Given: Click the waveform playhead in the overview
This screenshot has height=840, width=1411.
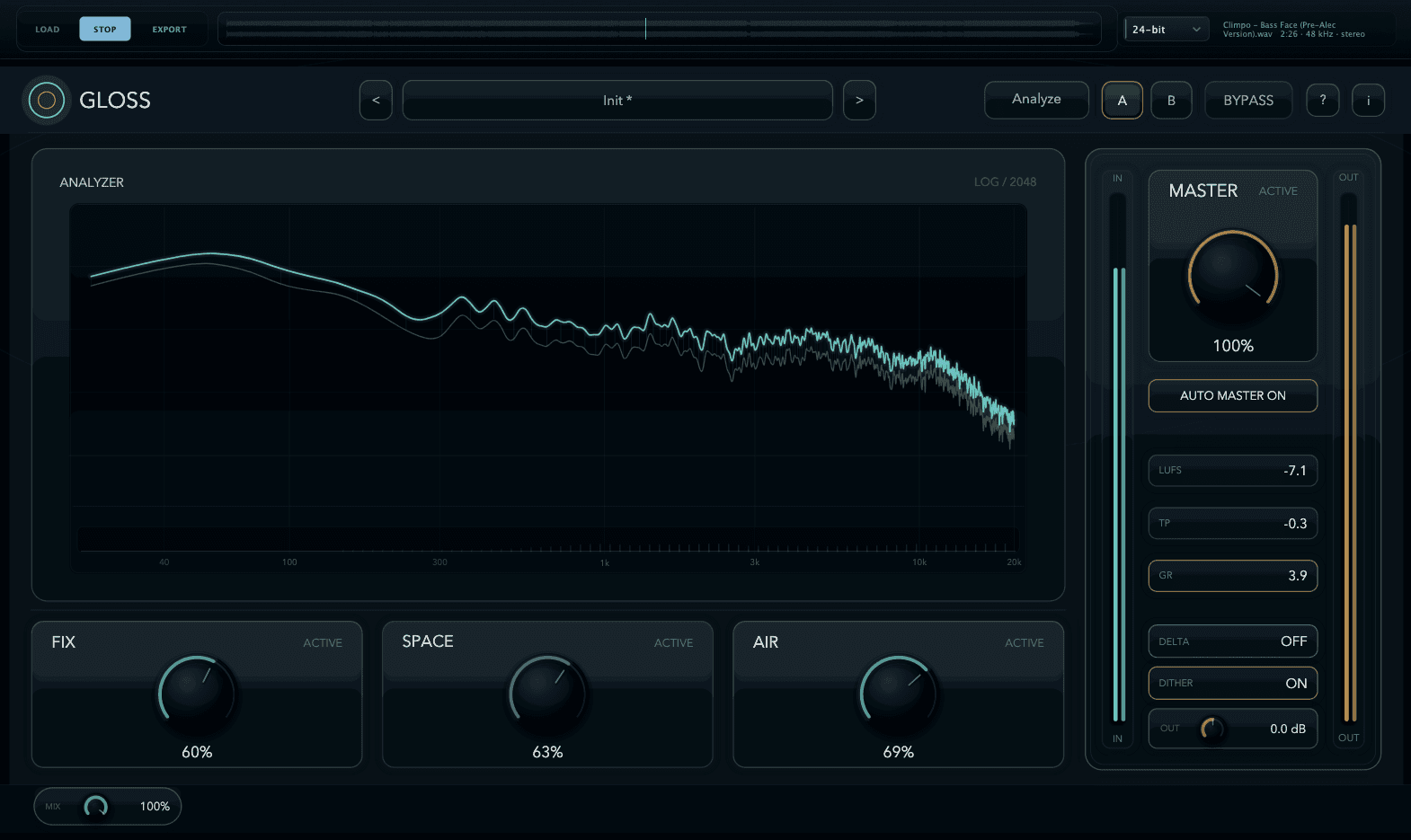Looking at the screenshot, I should click(645, 29).
